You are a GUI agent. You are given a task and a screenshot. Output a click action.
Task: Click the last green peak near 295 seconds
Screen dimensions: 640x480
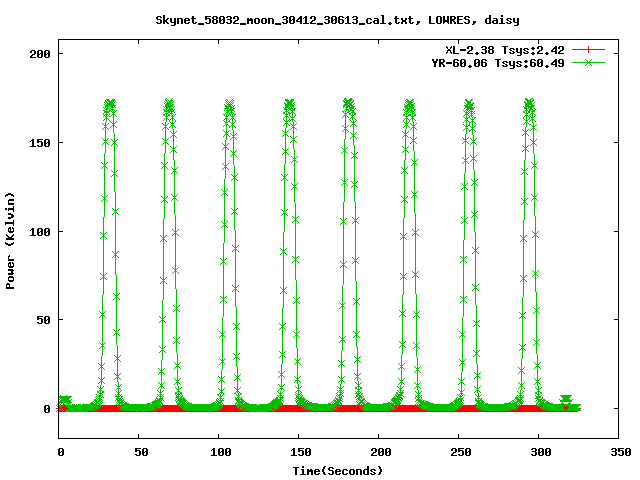[529, 104]
